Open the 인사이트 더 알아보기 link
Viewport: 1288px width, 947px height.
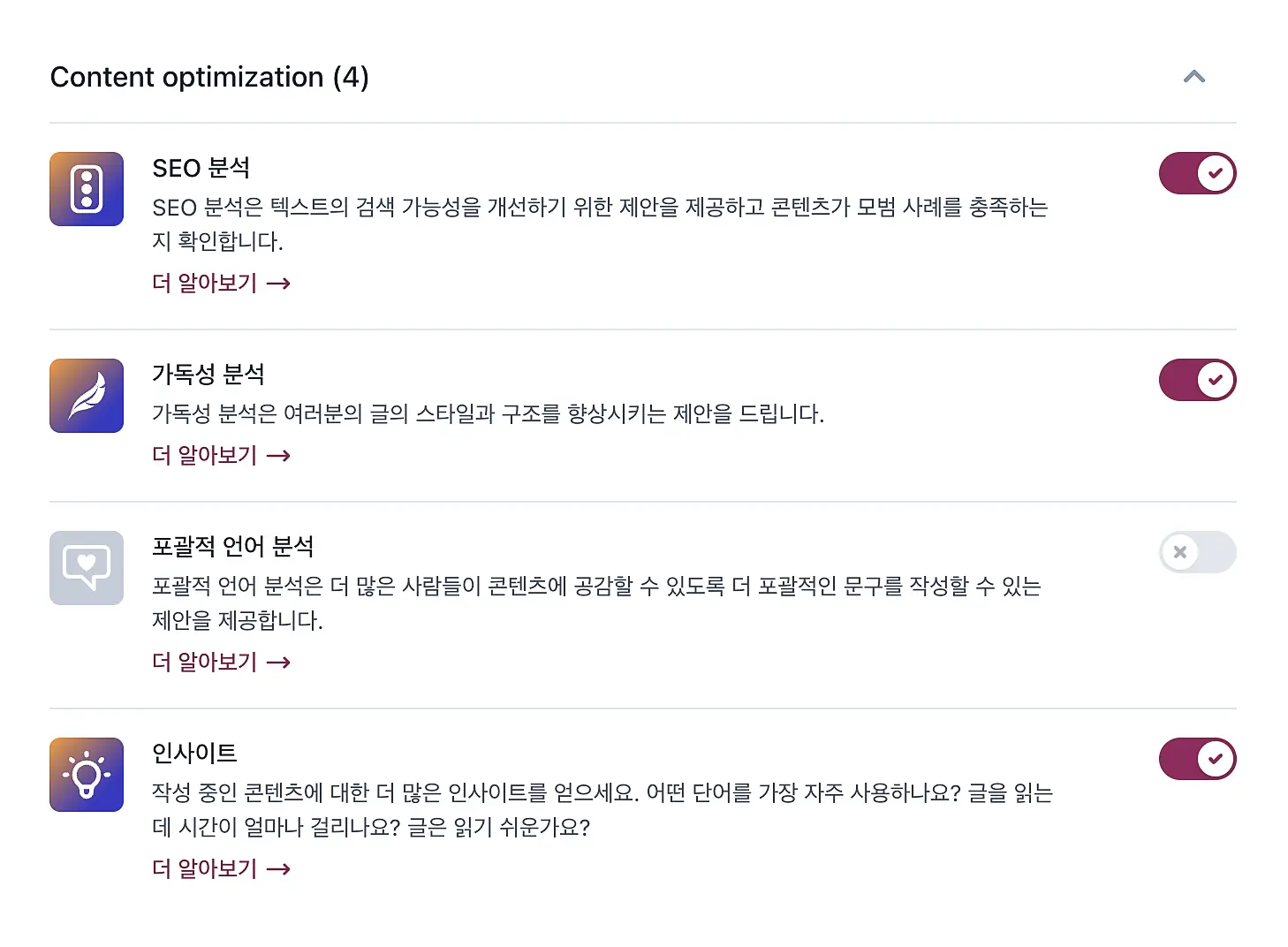point(221,869)
